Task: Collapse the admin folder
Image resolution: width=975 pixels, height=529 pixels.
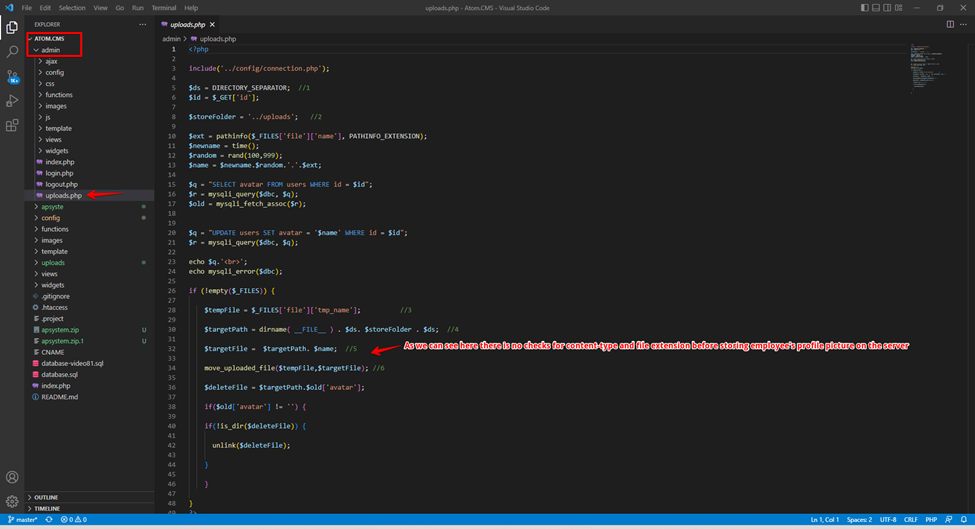Action: [89, 50]
